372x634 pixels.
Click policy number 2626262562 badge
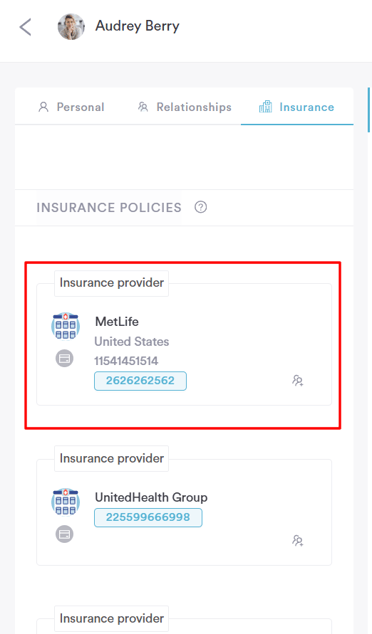point(140,381)
